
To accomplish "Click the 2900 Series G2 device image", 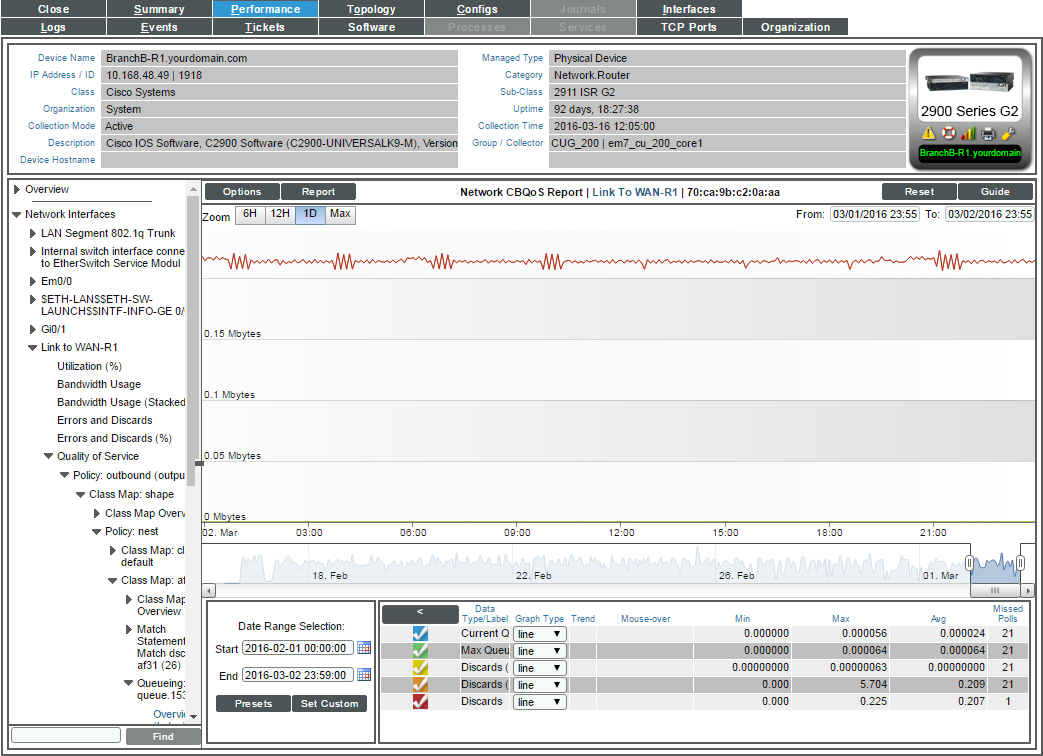I will coord(969,82).
